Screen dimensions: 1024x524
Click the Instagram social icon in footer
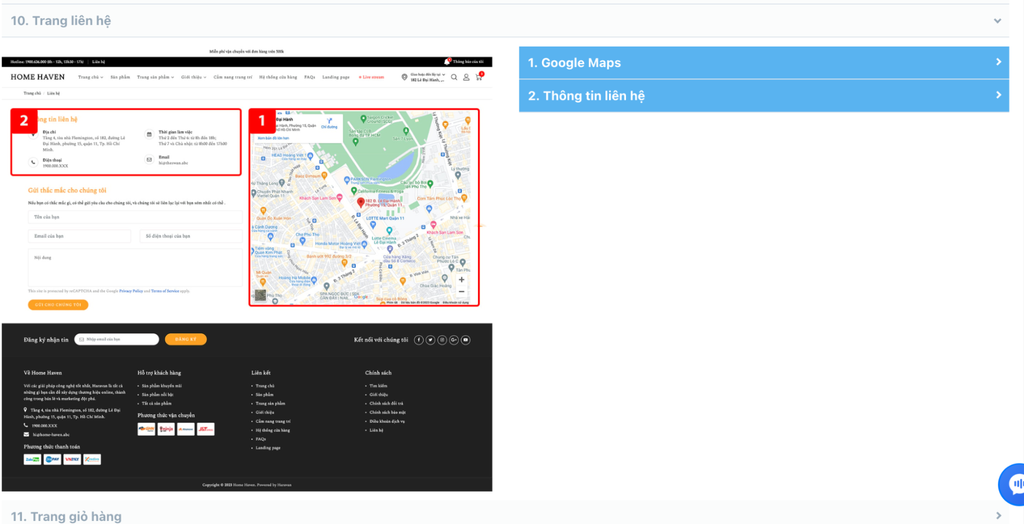point(442,340)
